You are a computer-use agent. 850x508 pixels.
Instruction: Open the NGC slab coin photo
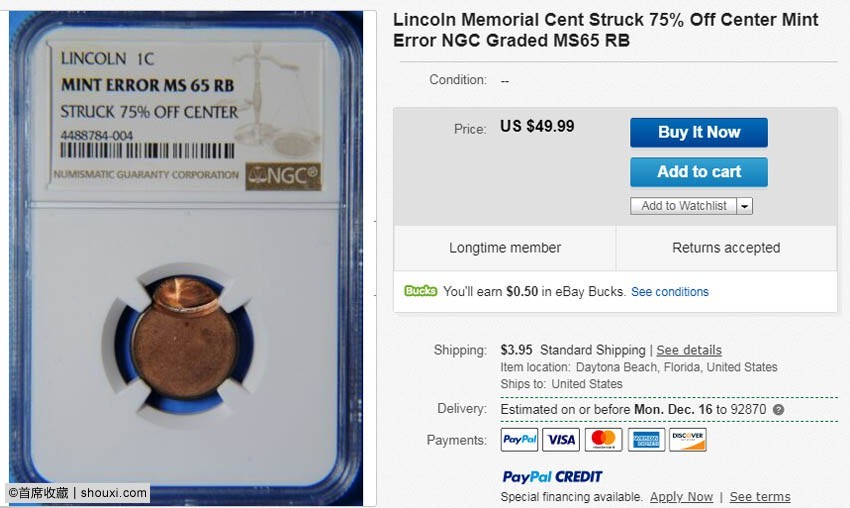[186, 258]
